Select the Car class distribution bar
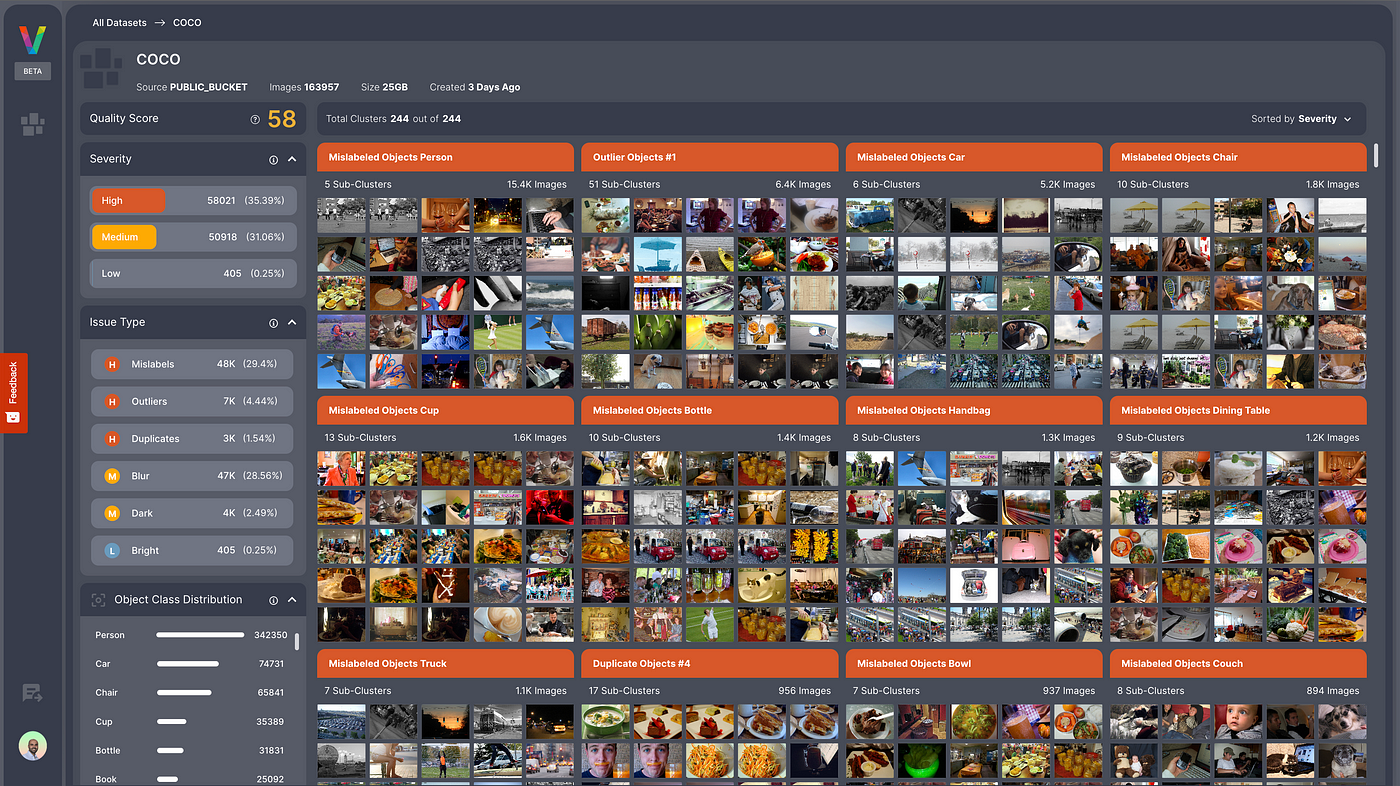The image size is (1400, 786). coord(188,664)
